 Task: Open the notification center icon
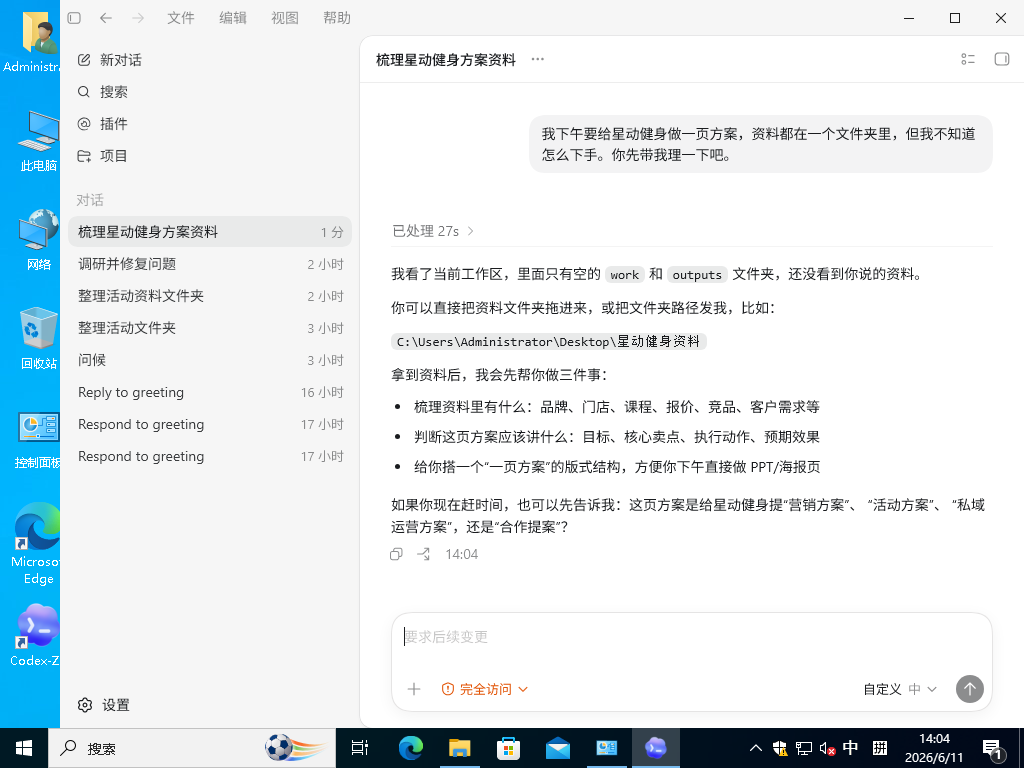click(x=993, y=750)
